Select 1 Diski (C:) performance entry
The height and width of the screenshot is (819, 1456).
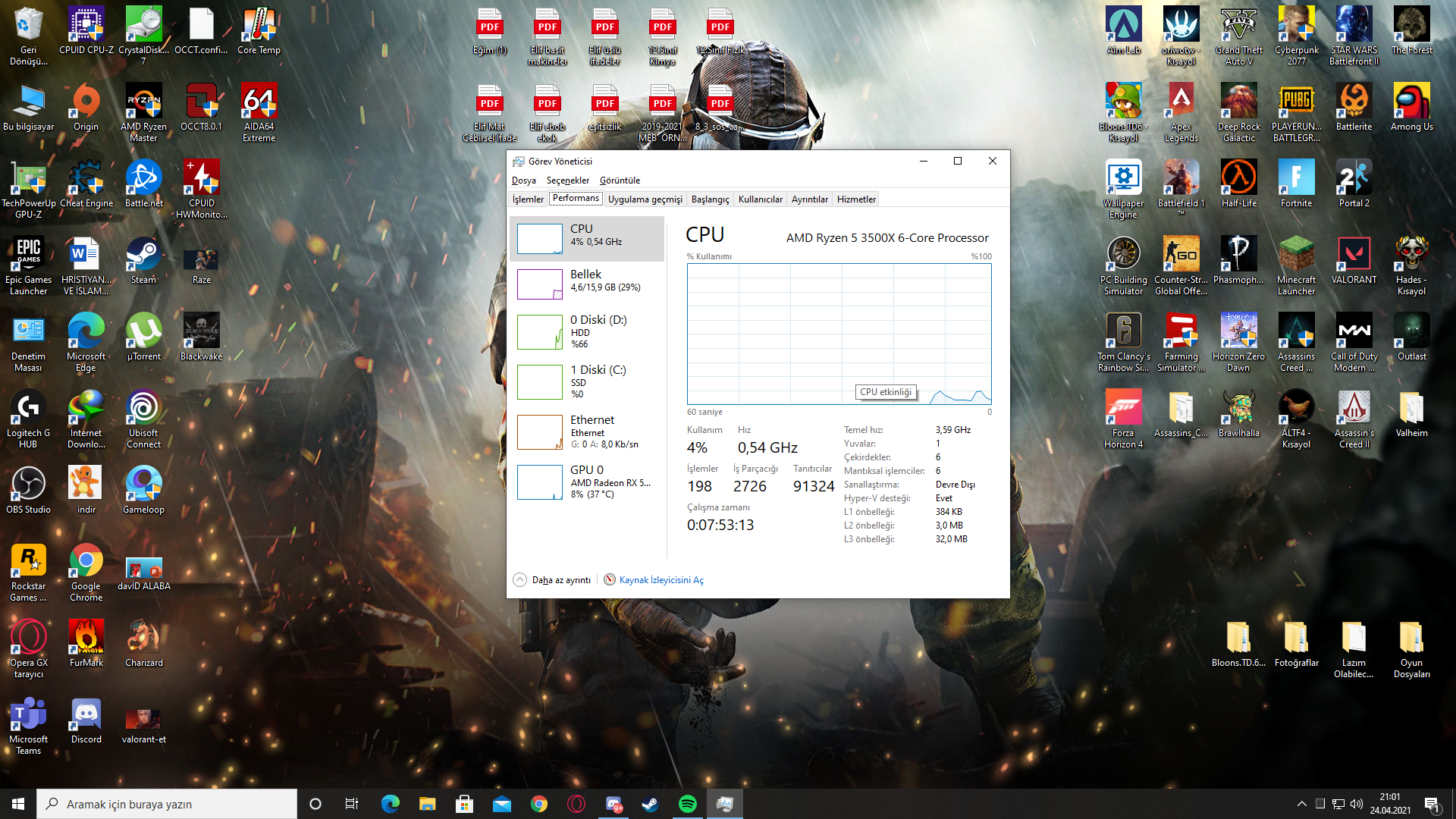[588, 381]
